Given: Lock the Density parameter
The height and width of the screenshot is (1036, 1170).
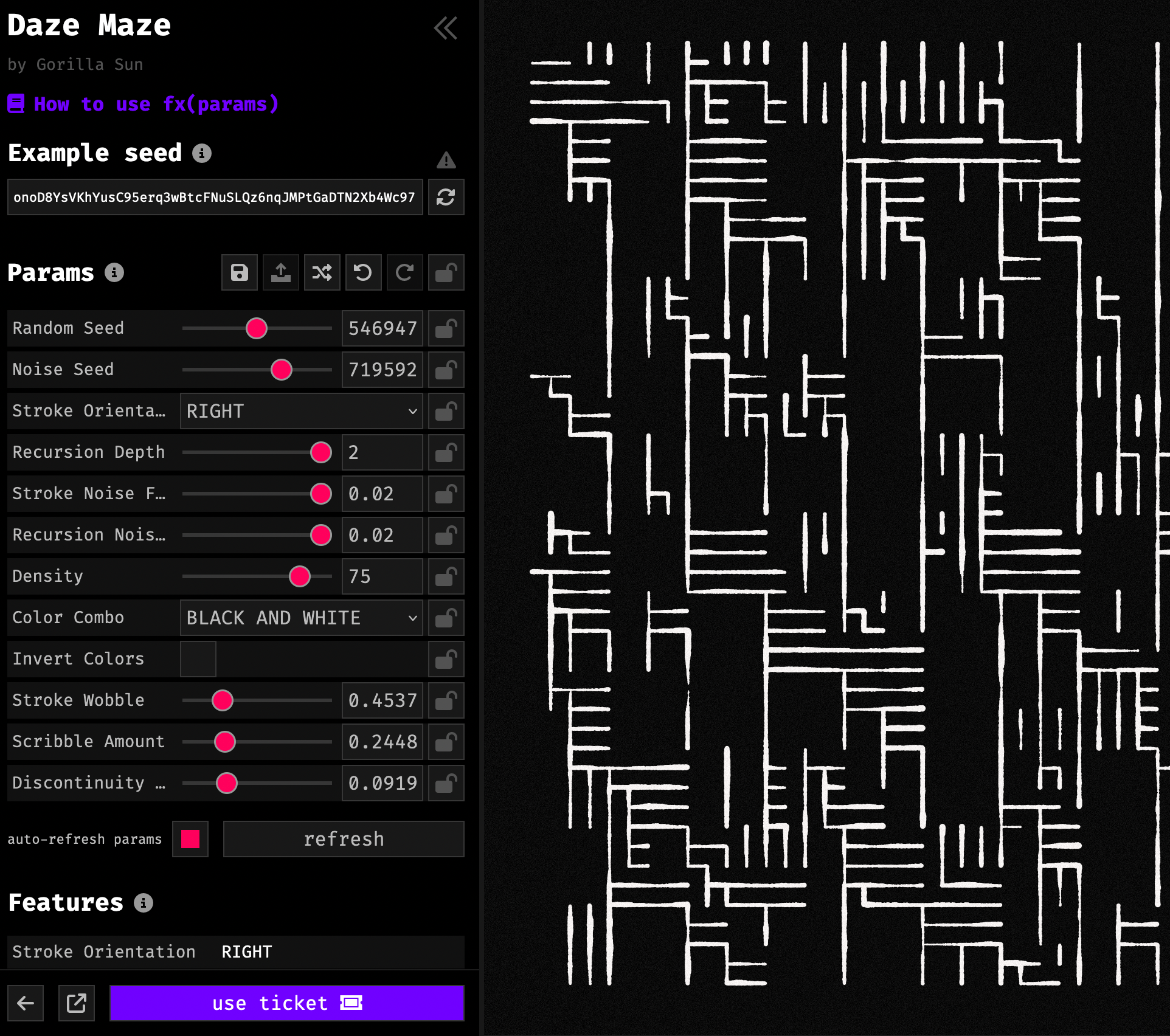Looking at the screenshot, I should [x=446, y=576].
